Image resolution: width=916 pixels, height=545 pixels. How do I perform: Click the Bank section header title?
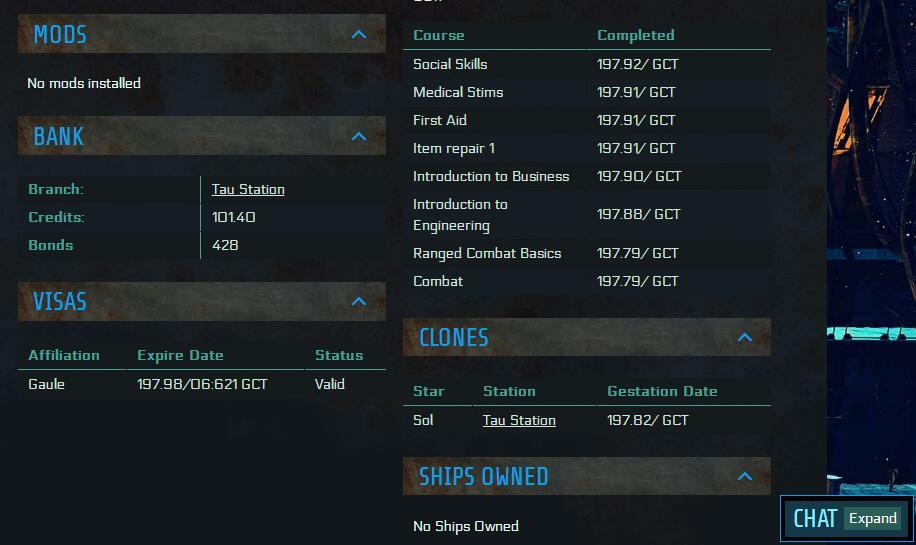point(59,136)
